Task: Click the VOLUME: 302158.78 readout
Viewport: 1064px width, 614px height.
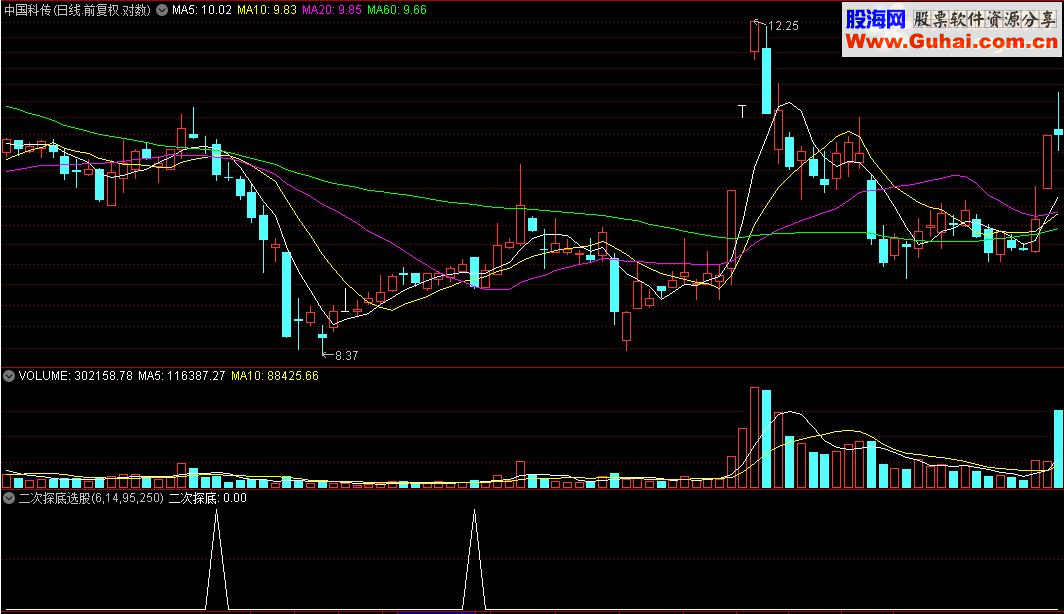Action: point(75,376)
